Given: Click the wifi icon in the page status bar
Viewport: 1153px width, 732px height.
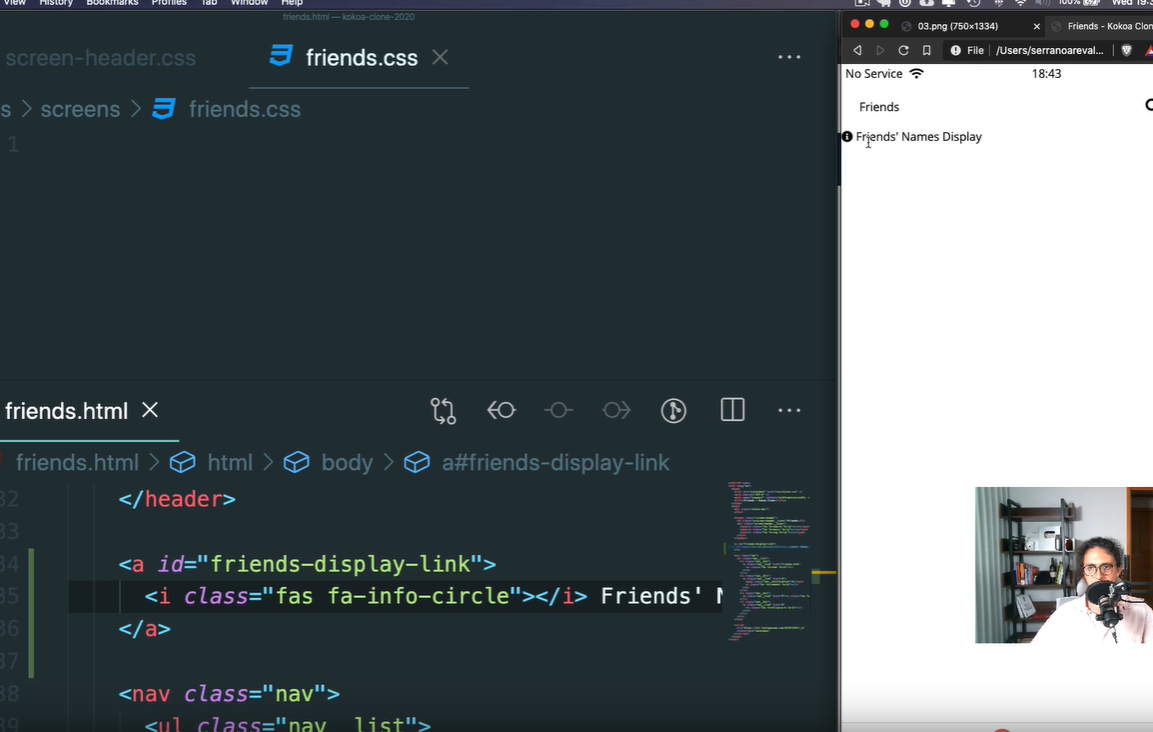Looking at the screenshot, I should pos(916,74).
